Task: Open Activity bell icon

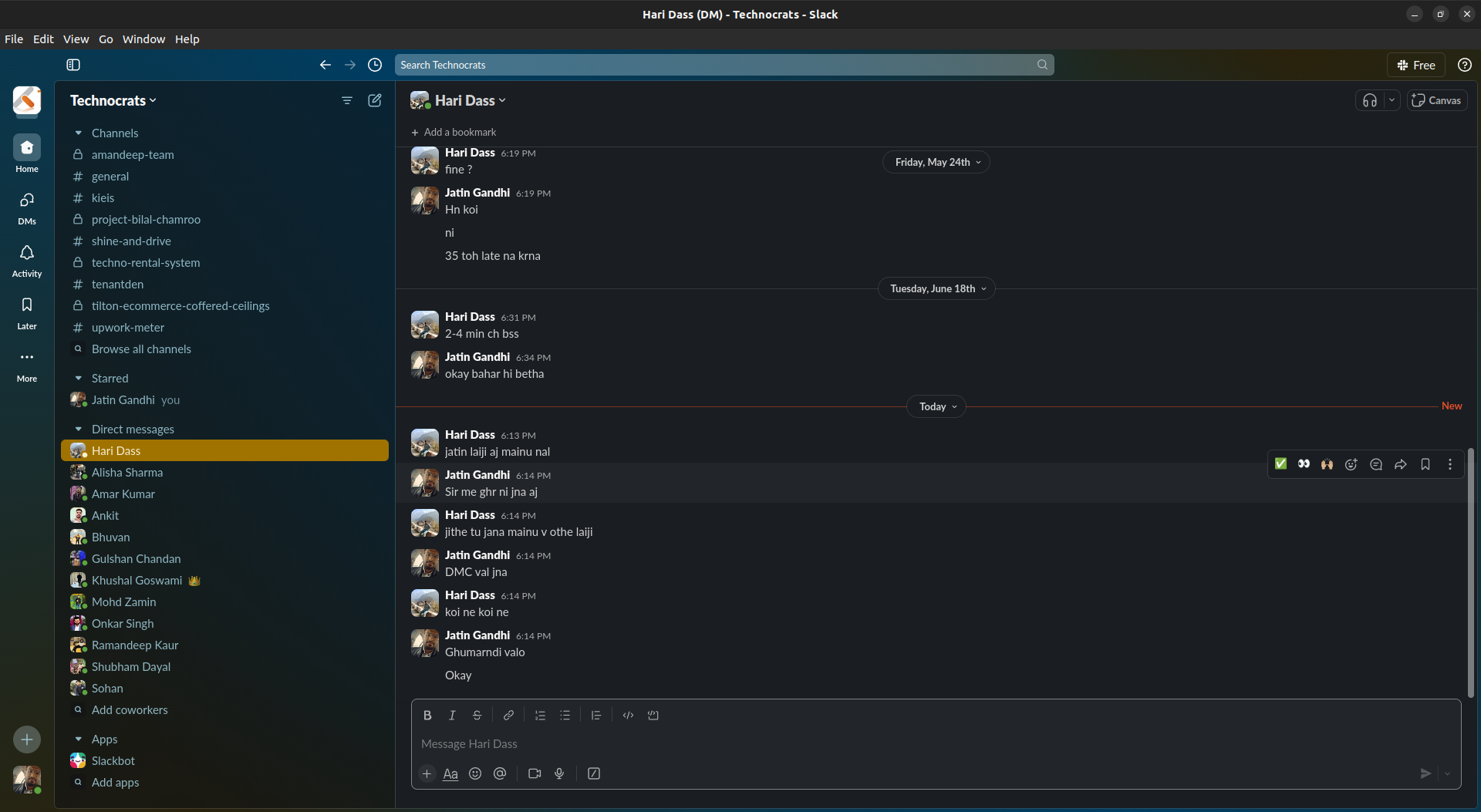Action: click(27, 260)
